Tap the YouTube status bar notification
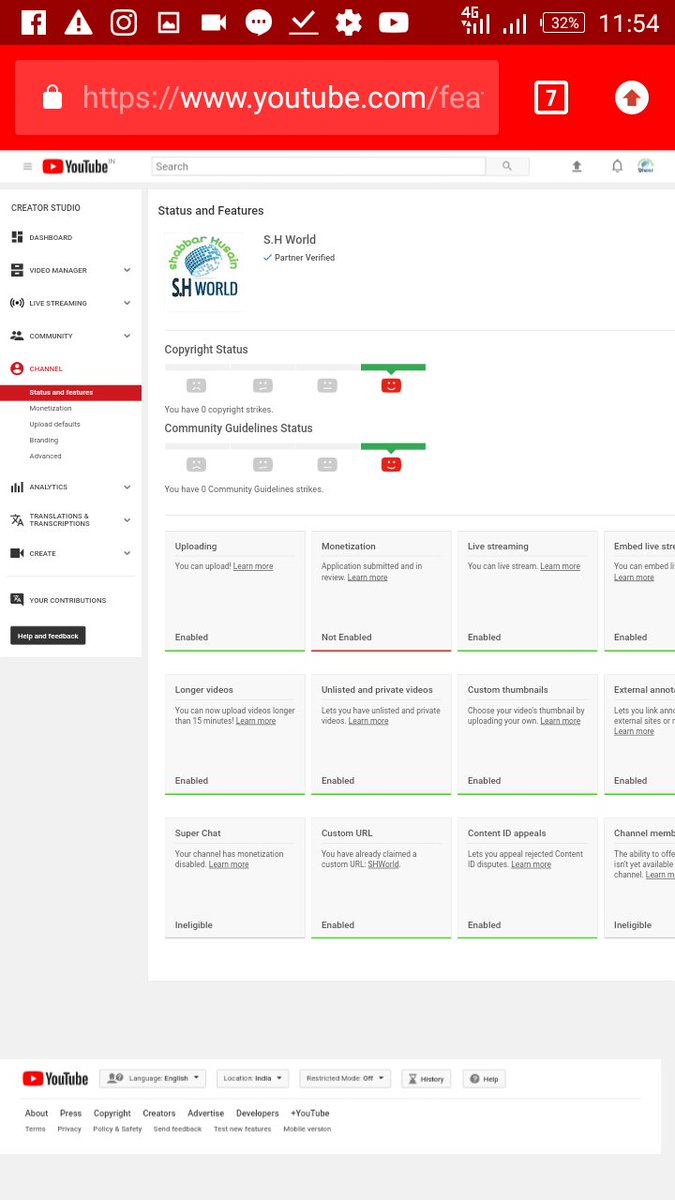675x1200 pixels. (394, 22)
